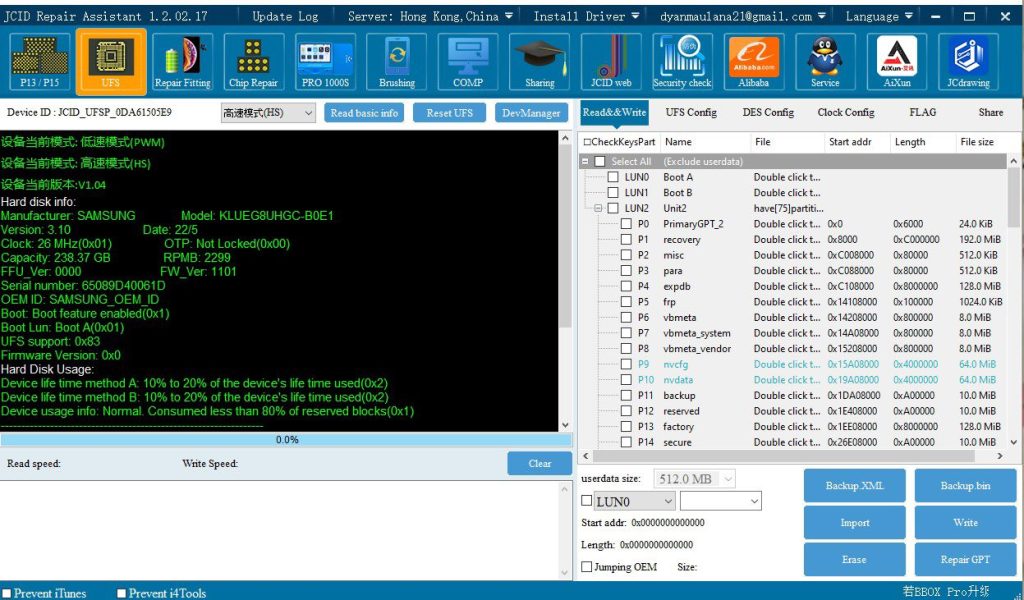
Task: Click the Backup XML button
Action: pyautogui.click(x=854, y=486)
